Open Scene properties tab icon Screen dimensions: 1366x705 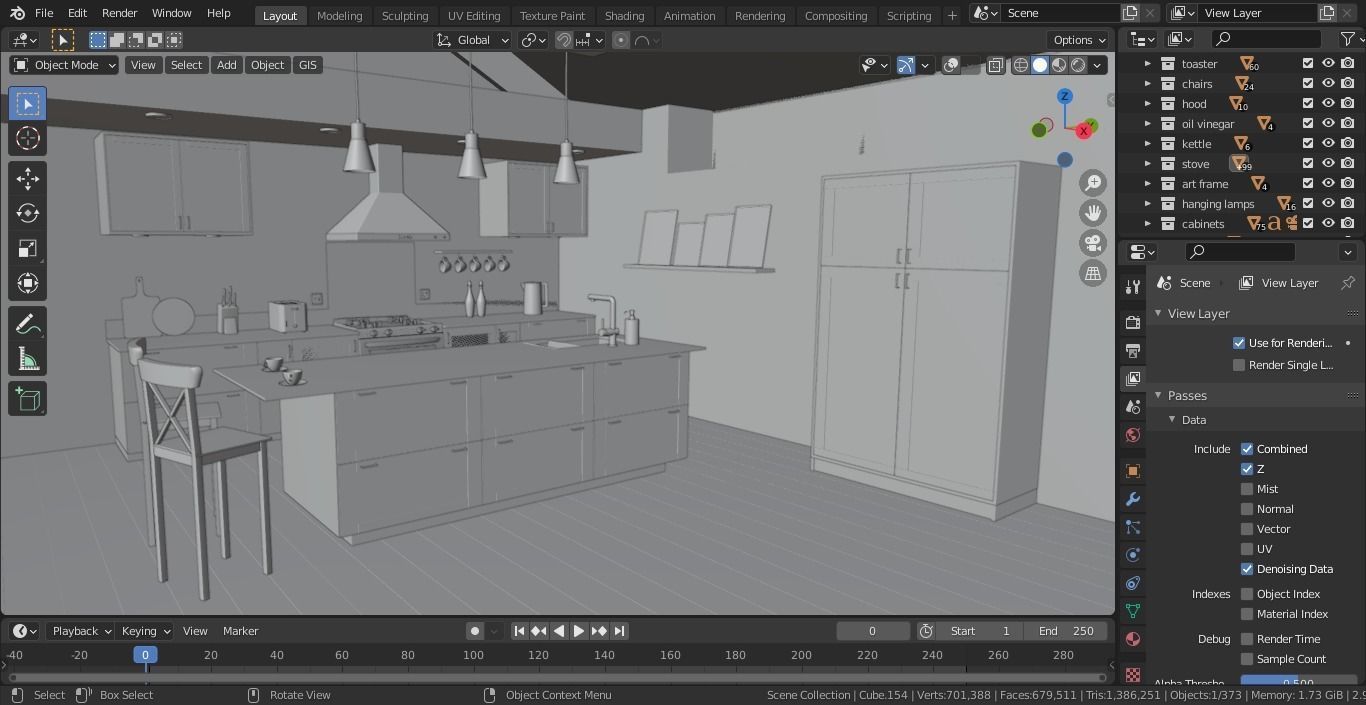pos(1133,406)
